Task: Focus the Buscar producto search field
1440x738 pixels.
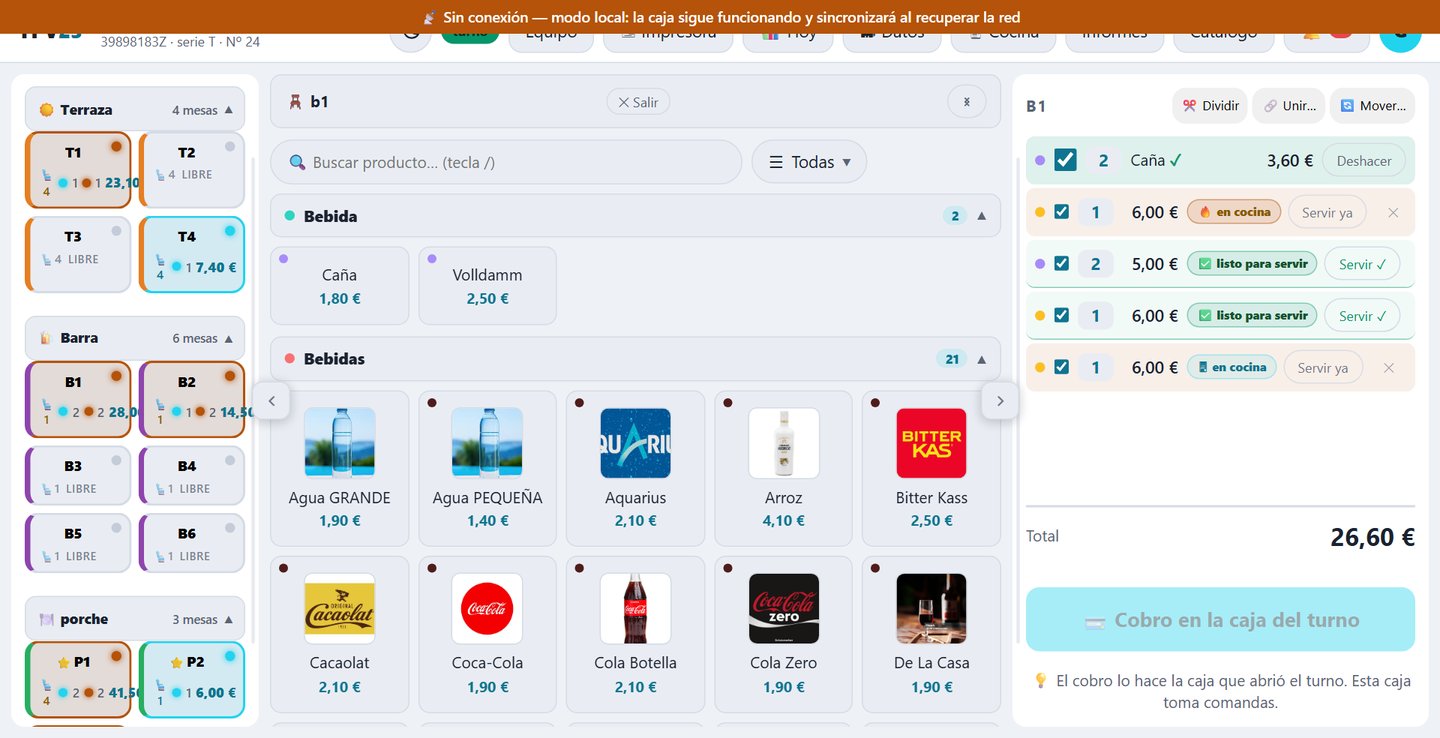Action: [506, 162]
